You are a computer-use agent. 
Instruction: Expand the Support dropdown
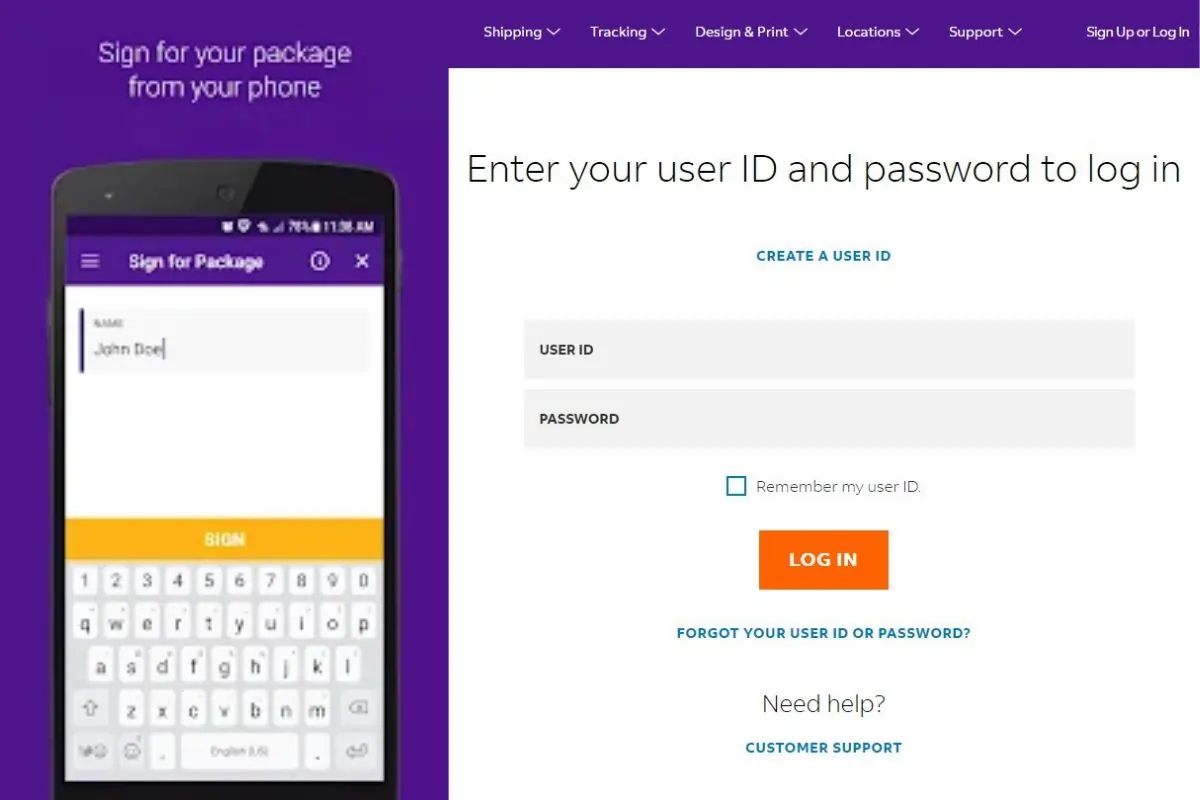[x=984, y=32]
